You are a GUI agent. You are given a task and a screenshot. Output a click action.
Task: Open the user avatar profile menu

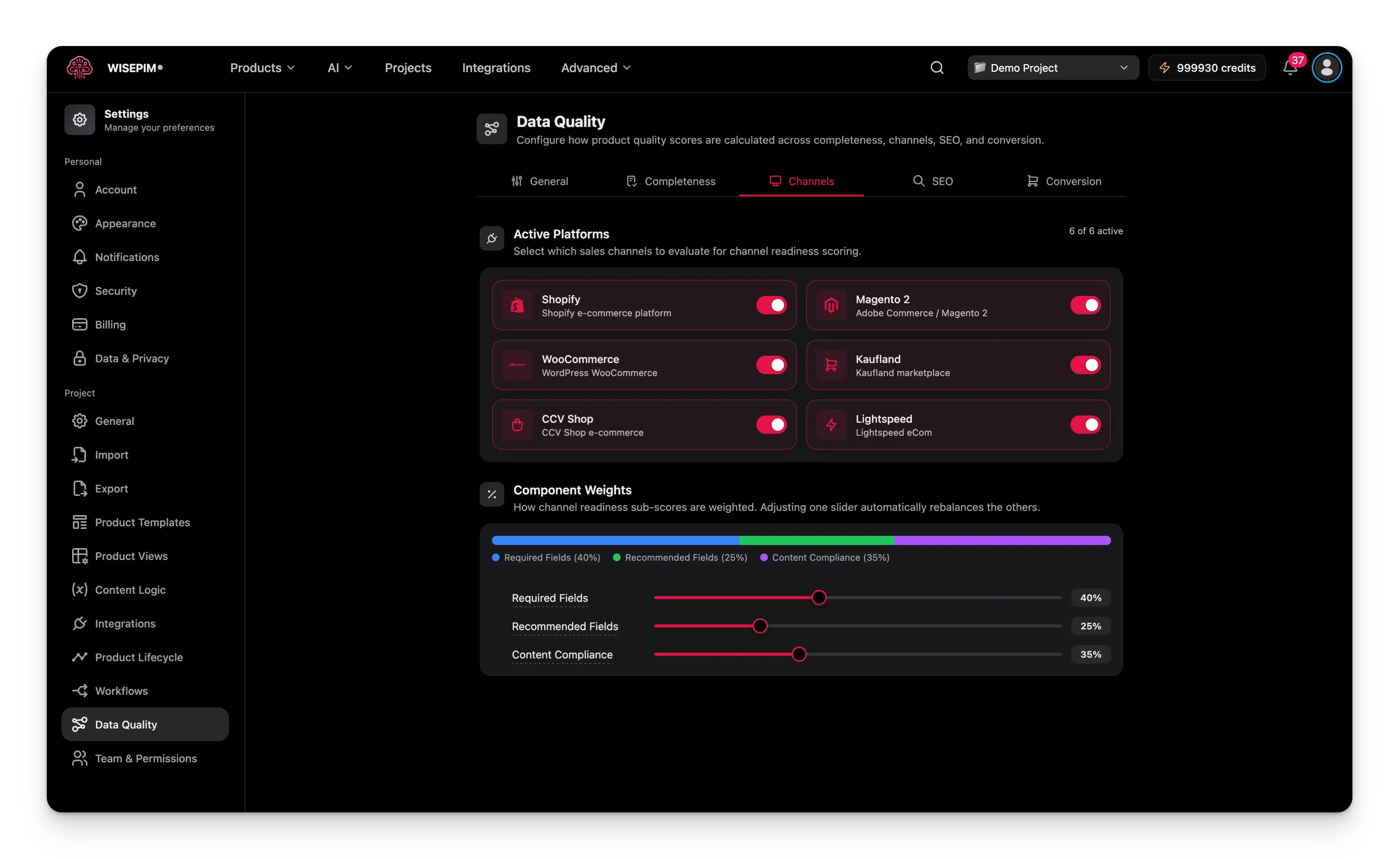[1327, 68]
